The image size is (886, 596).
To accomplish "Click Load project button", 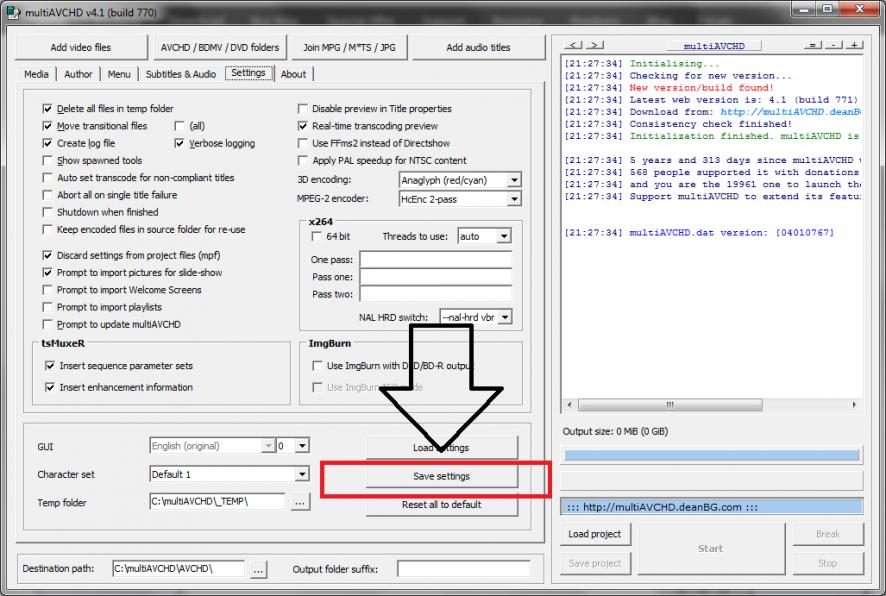I will pyautogui.click(x=594, y=534).
